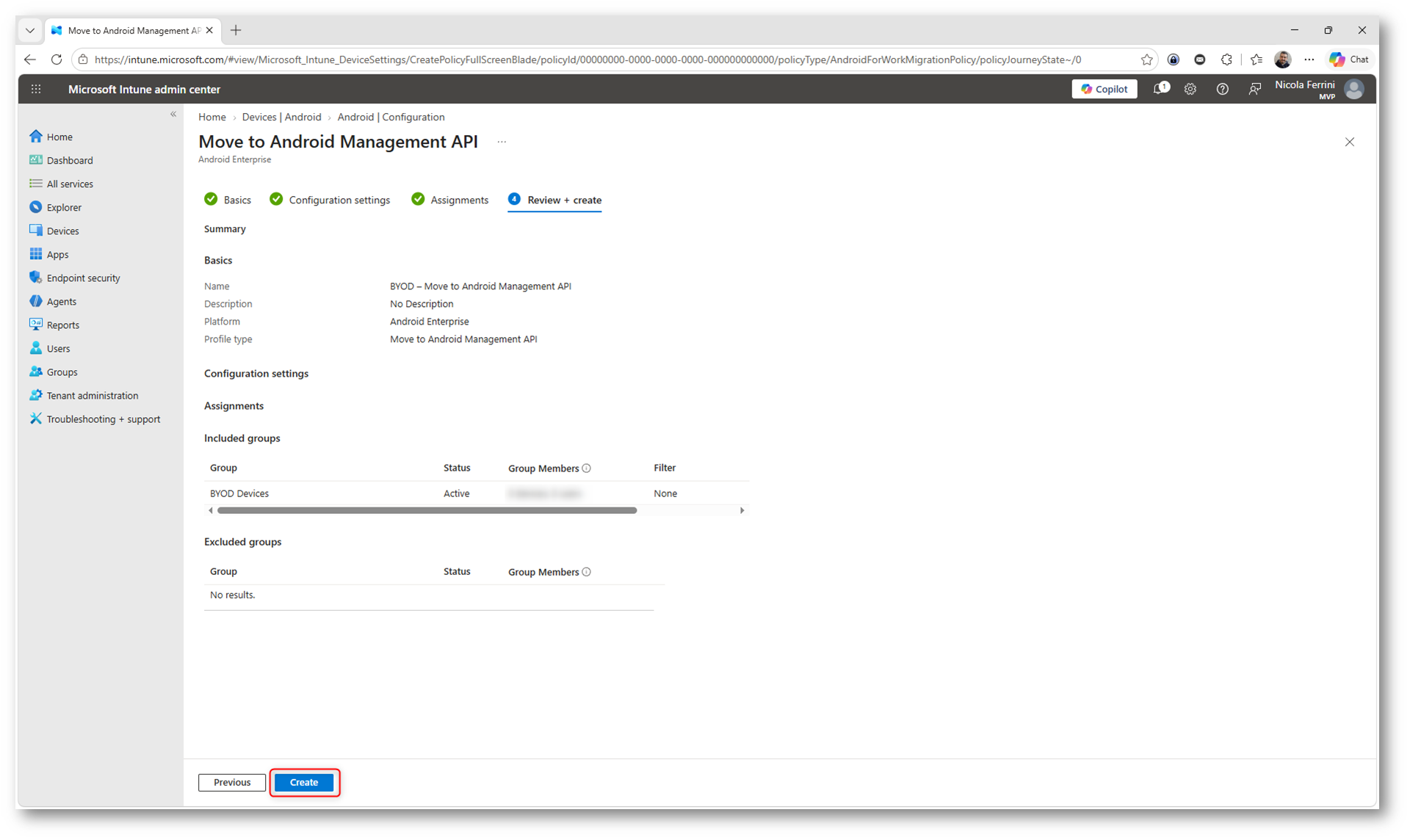
Task: Click the Filter column header
Action: (665, 468)
